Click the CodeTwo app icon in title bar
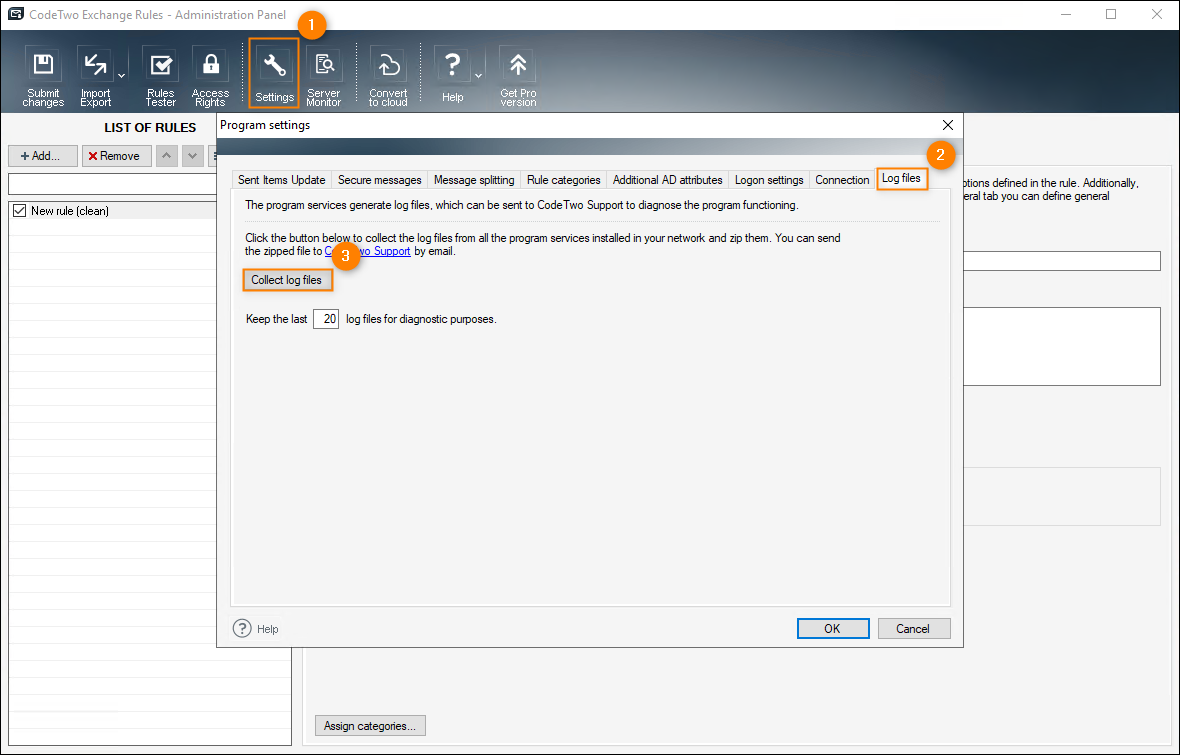 point(15,14)
